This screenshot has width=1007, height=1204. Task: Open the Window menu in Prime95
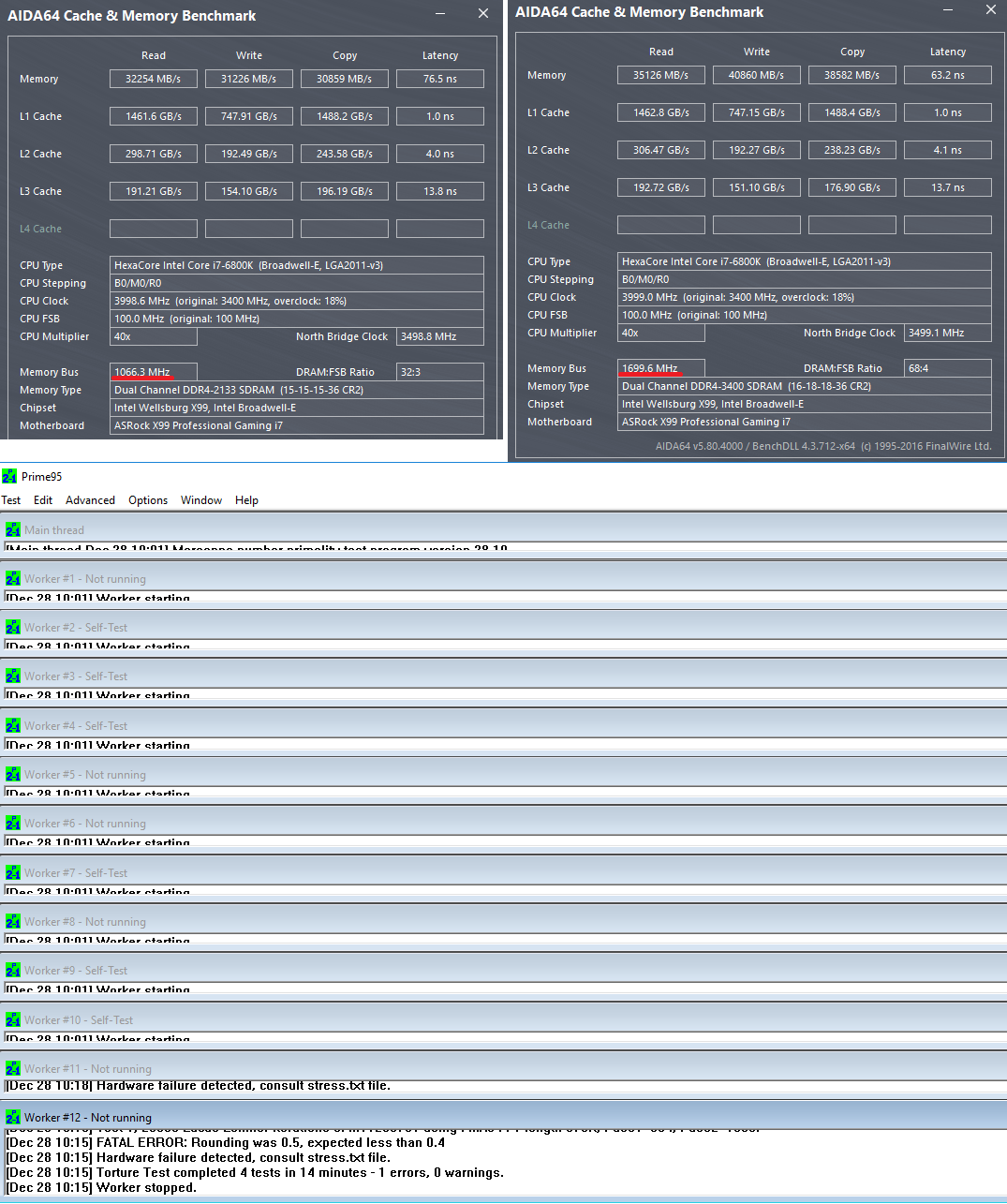201,500
